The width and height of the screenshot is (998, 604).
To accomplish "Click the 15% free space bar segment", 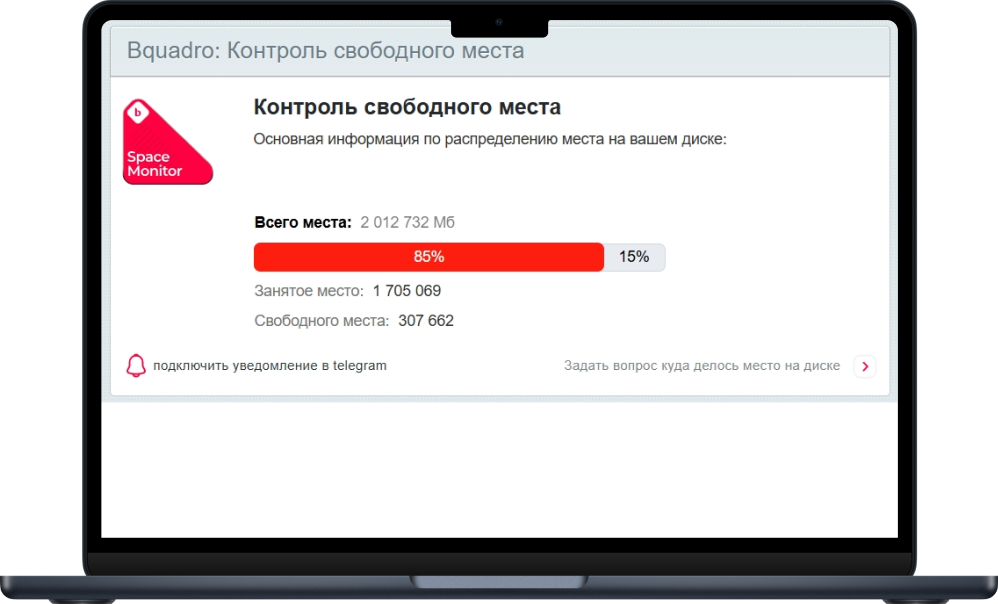I will point(633,257).
